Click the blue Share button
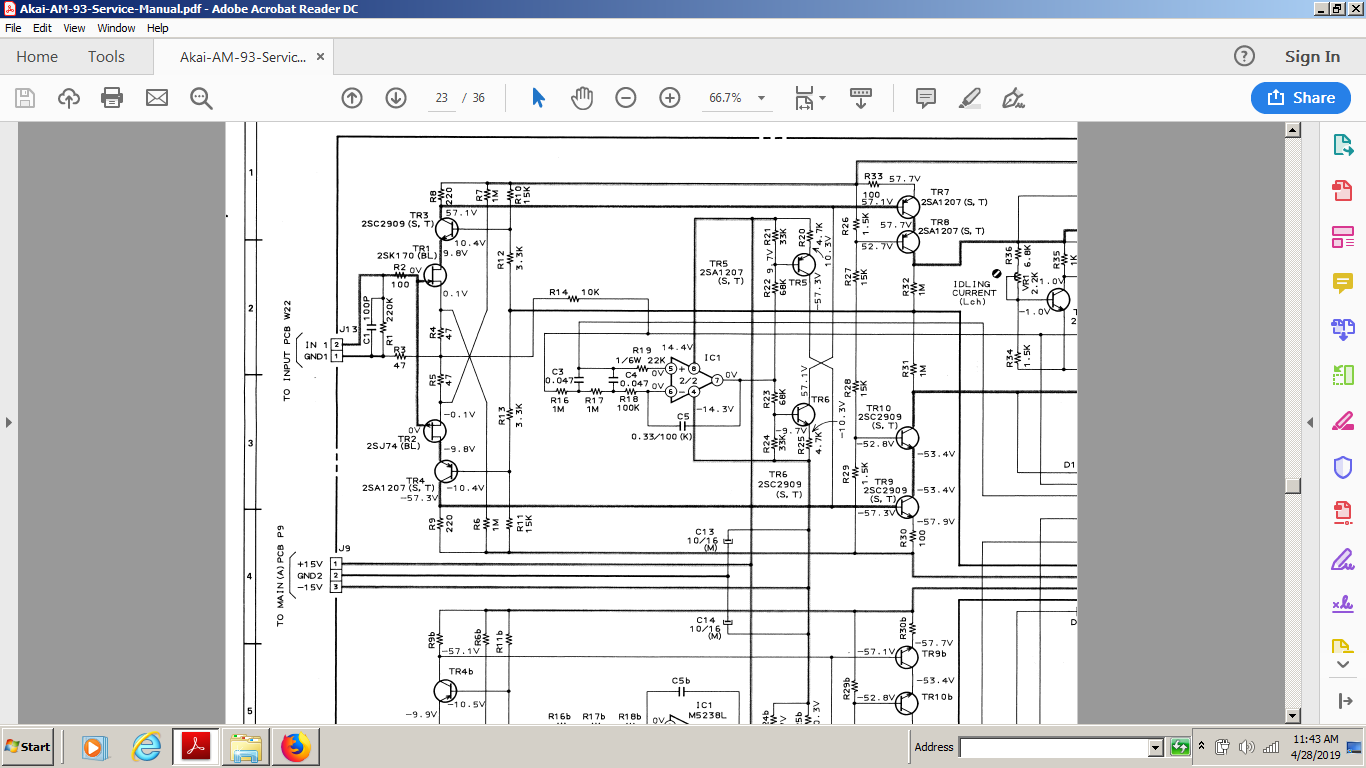1366x768 pixels. (1300, 97)
